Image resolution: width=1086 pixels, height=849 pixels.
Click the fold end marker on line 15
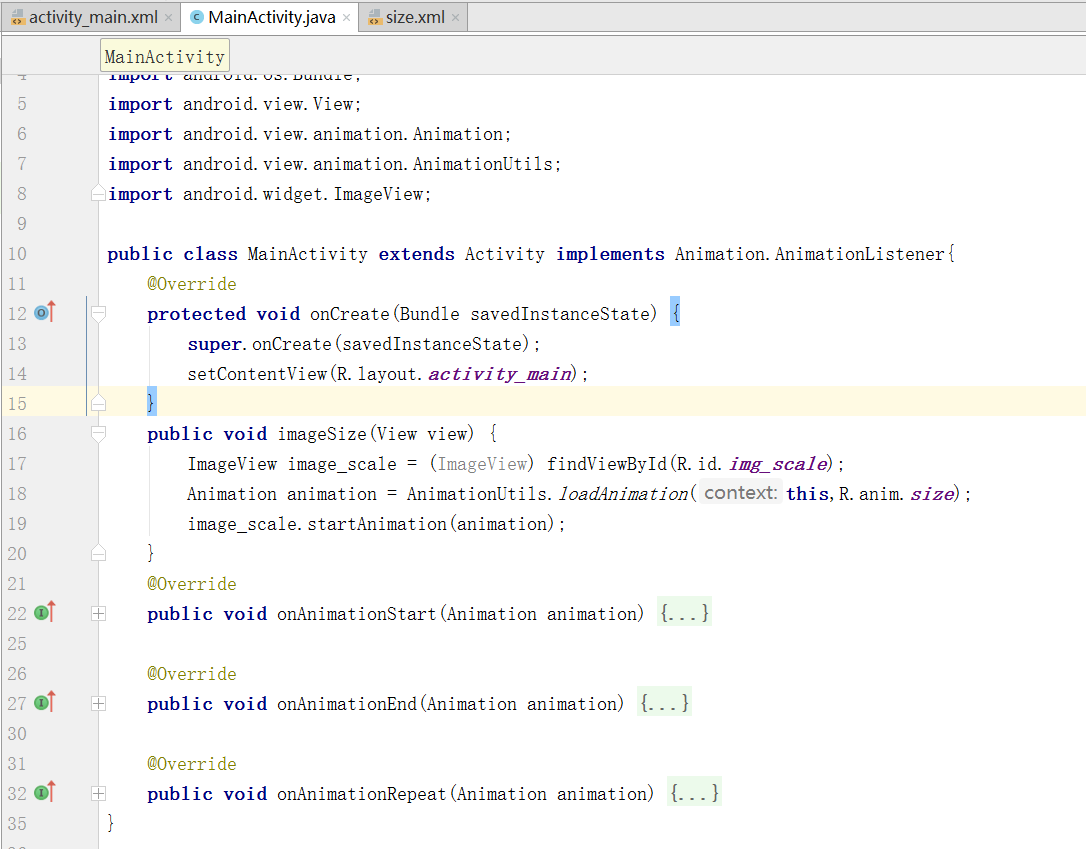pyautogui.click(x=98, y=403)
